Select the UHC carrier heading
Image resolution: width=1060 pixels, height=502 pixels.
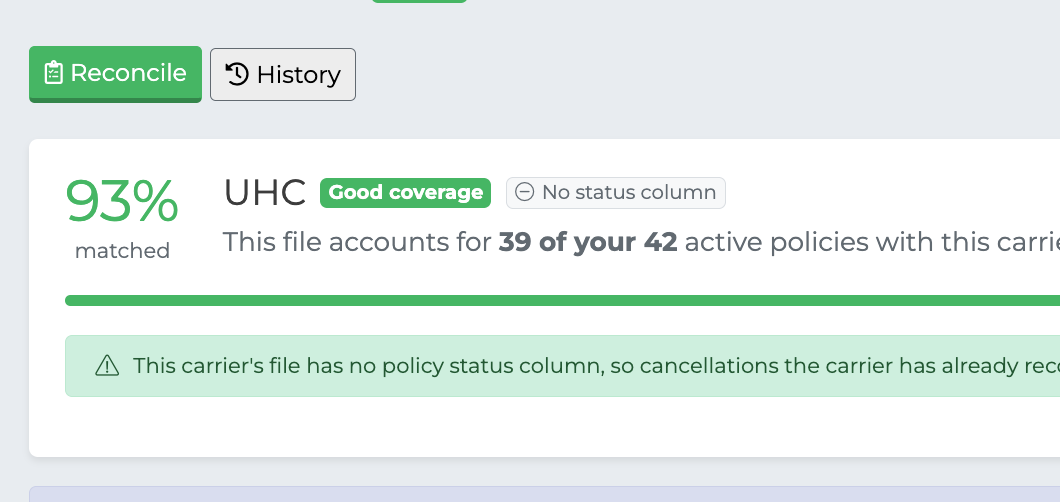[264, 193]
